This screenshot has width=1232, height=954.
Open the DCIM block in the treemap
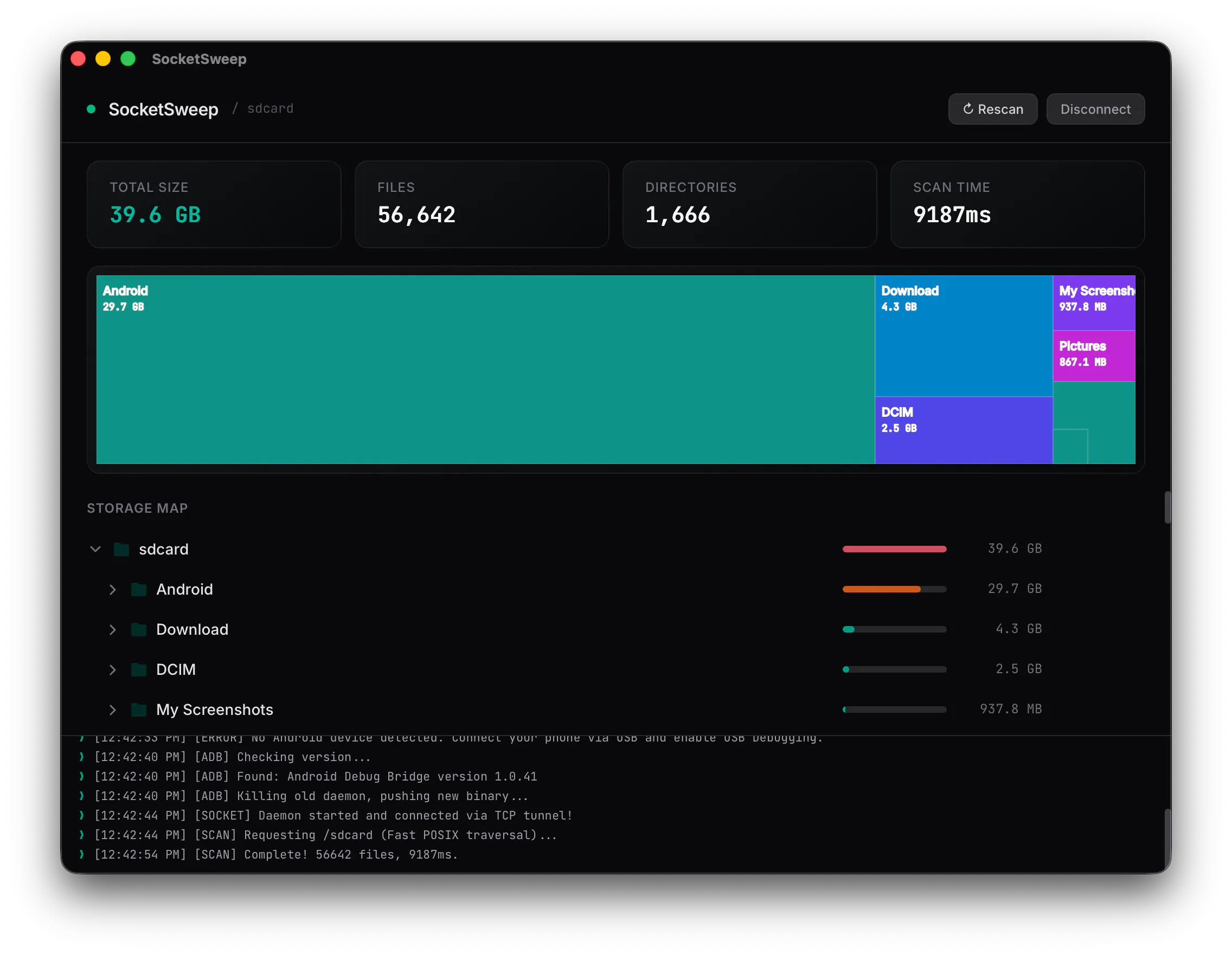point(964,430)
